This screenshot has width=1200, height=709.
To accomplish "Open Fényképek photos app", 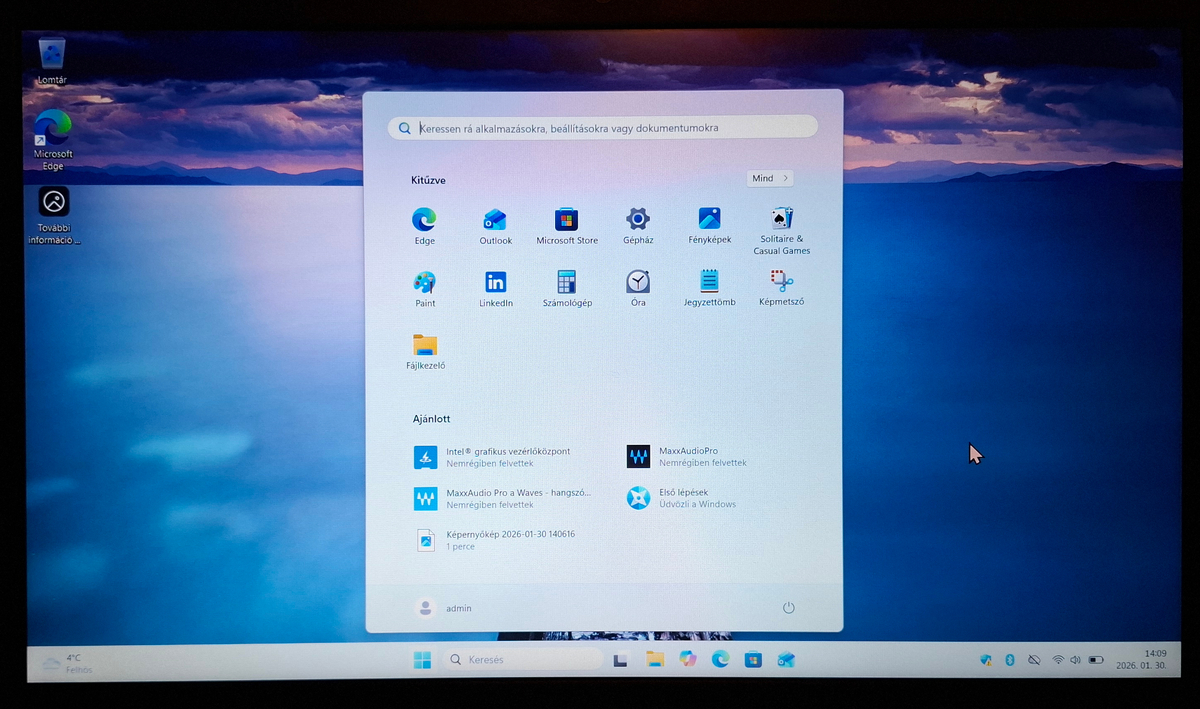I will (709, 226).
